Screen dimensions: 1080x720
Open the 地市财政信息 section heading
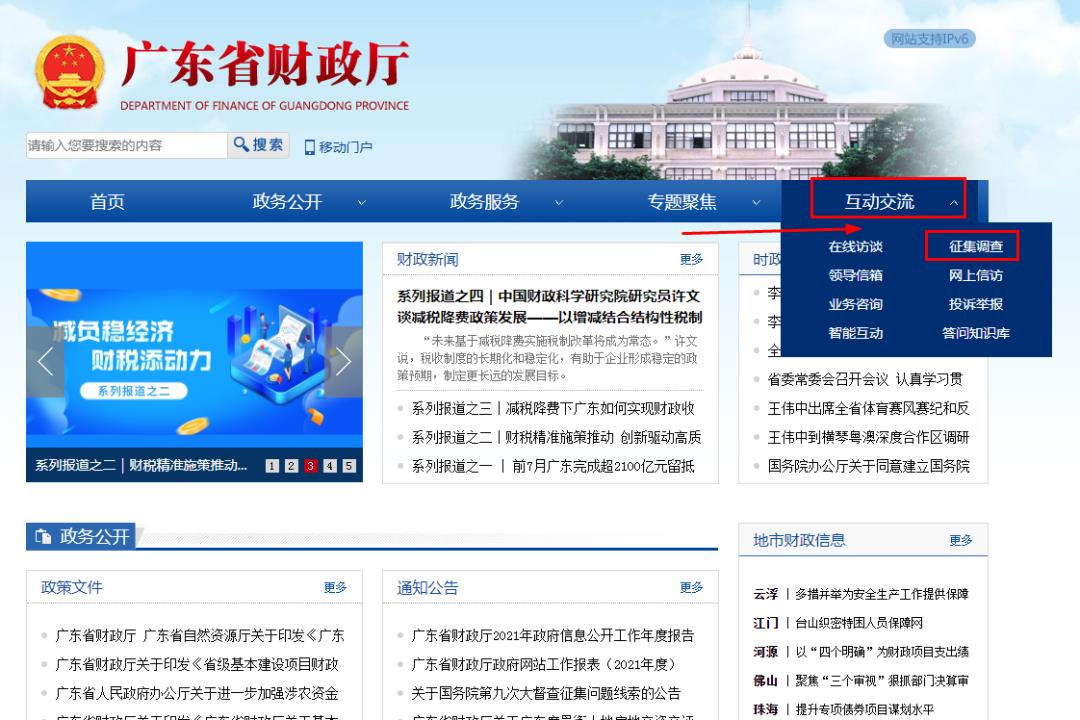[x=799, y=540]
